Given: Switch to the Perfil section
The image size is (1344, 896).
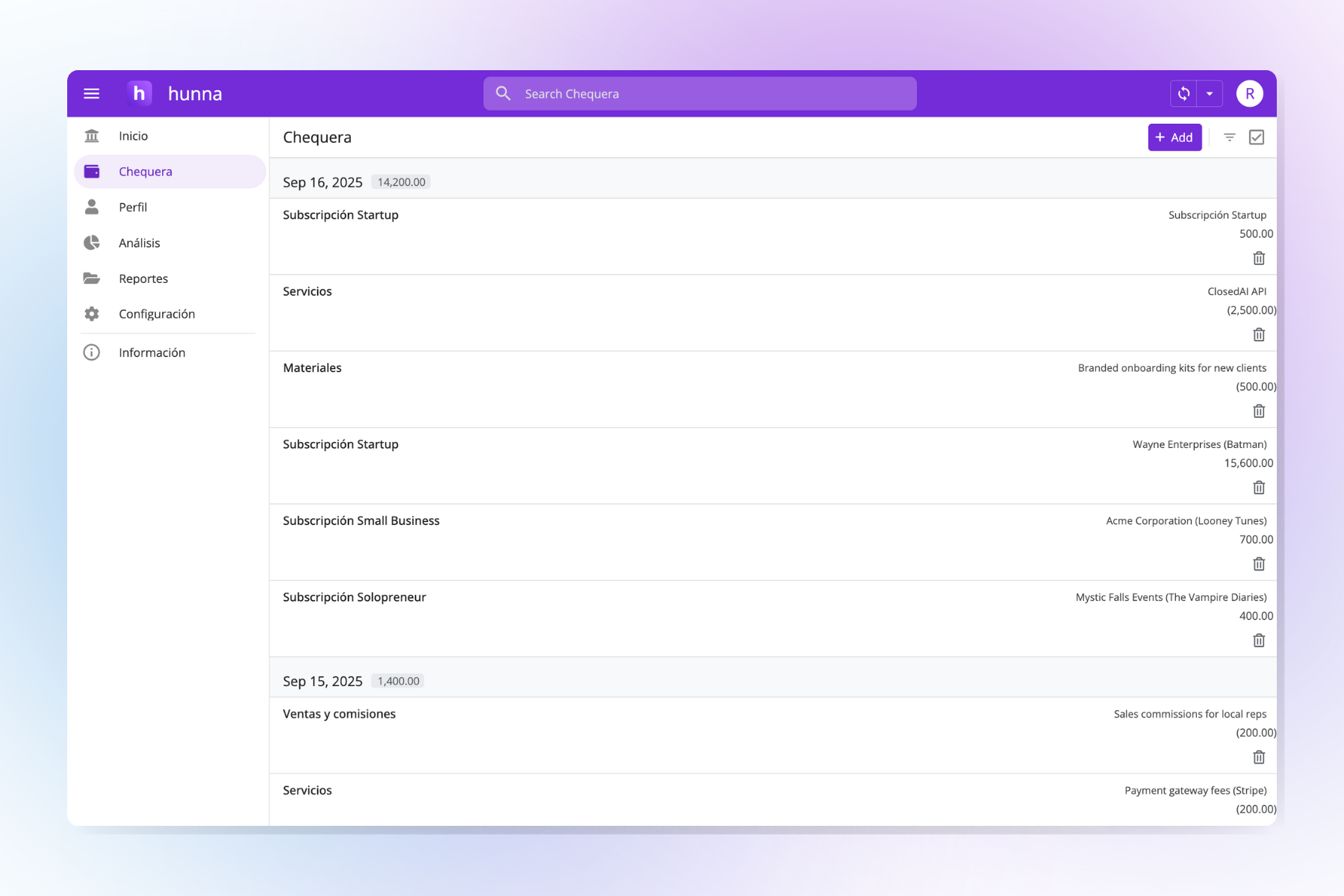Looking at the screenshot, I should pyautogui.click(x=133, y=207).
